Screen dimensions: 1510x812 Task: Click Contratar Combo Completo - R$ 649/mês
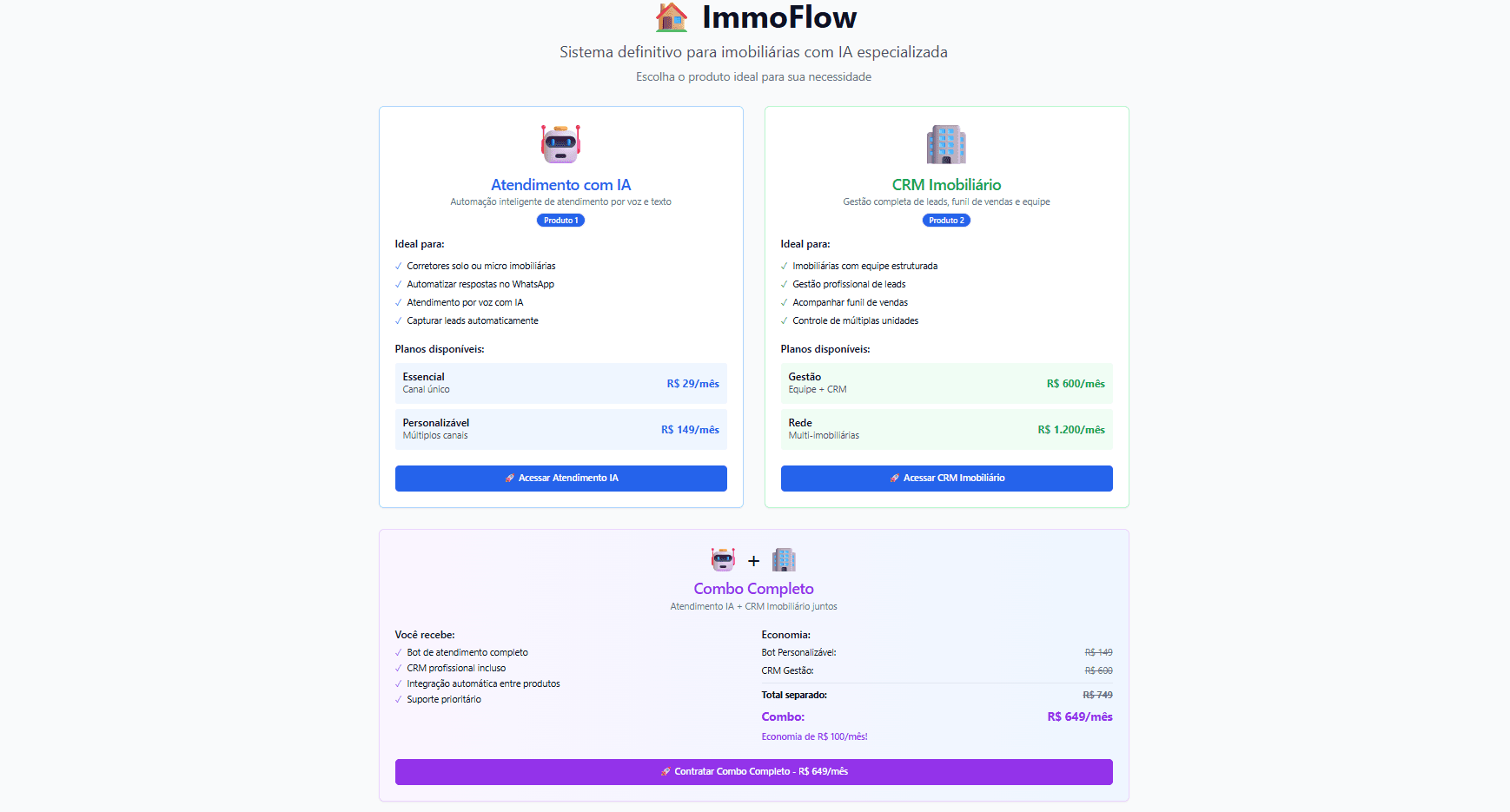753,771
